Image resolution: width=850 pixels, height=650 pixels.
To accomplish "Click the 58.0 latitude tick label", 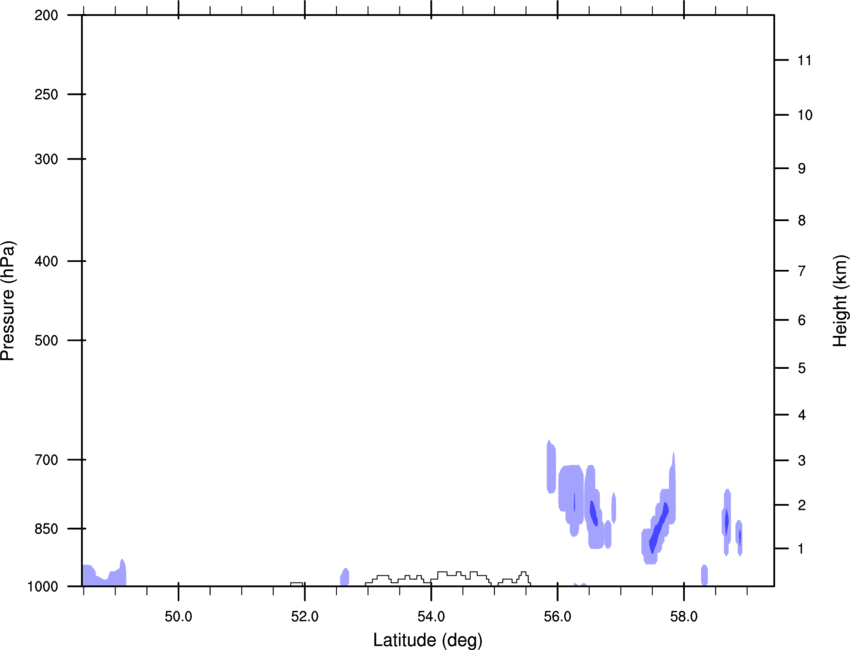I will (x=684, y=616).
